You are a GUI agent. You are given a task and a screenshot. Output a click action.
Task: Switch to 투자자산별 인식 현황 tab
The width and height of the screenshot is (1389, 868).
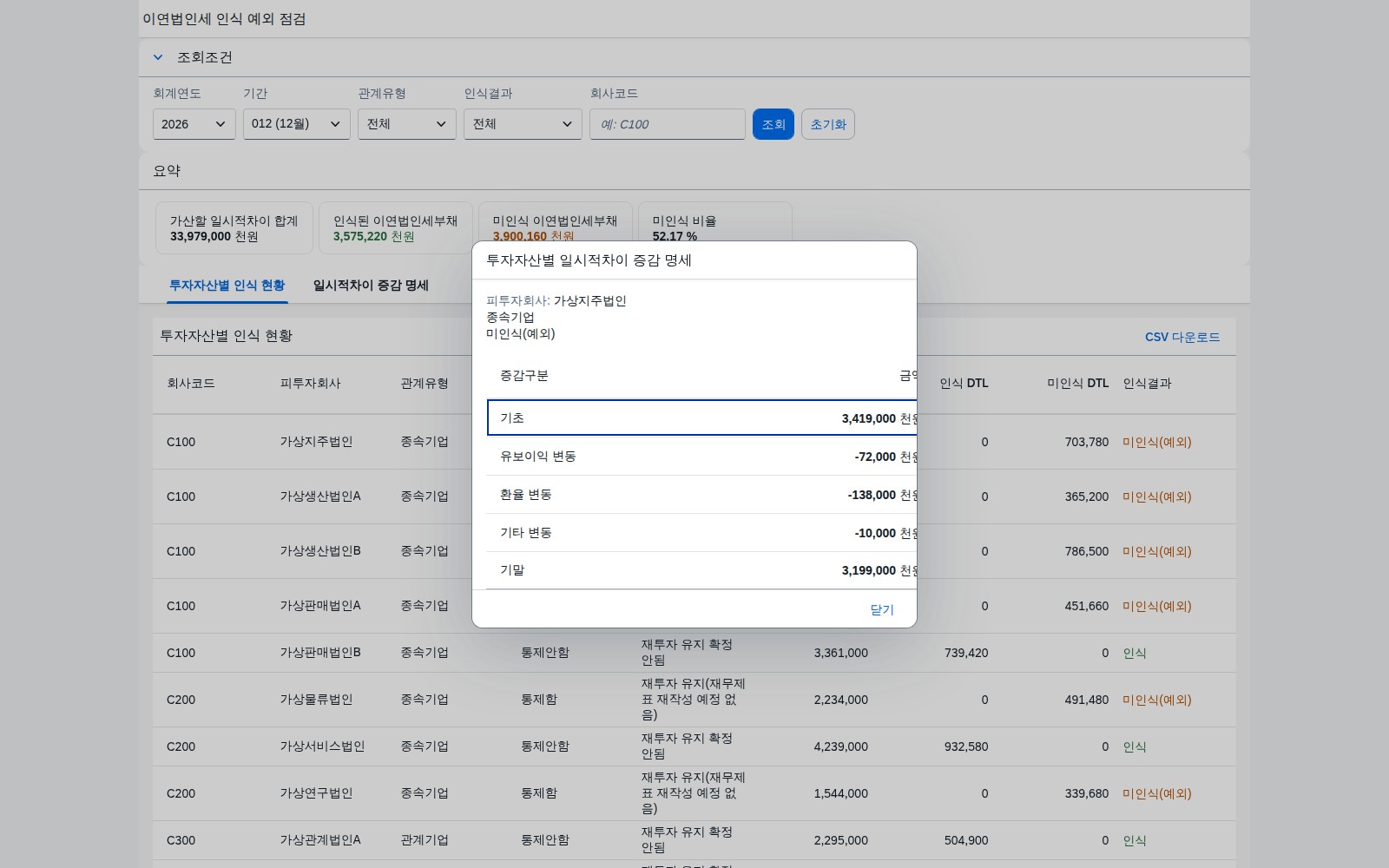(227, 286)
